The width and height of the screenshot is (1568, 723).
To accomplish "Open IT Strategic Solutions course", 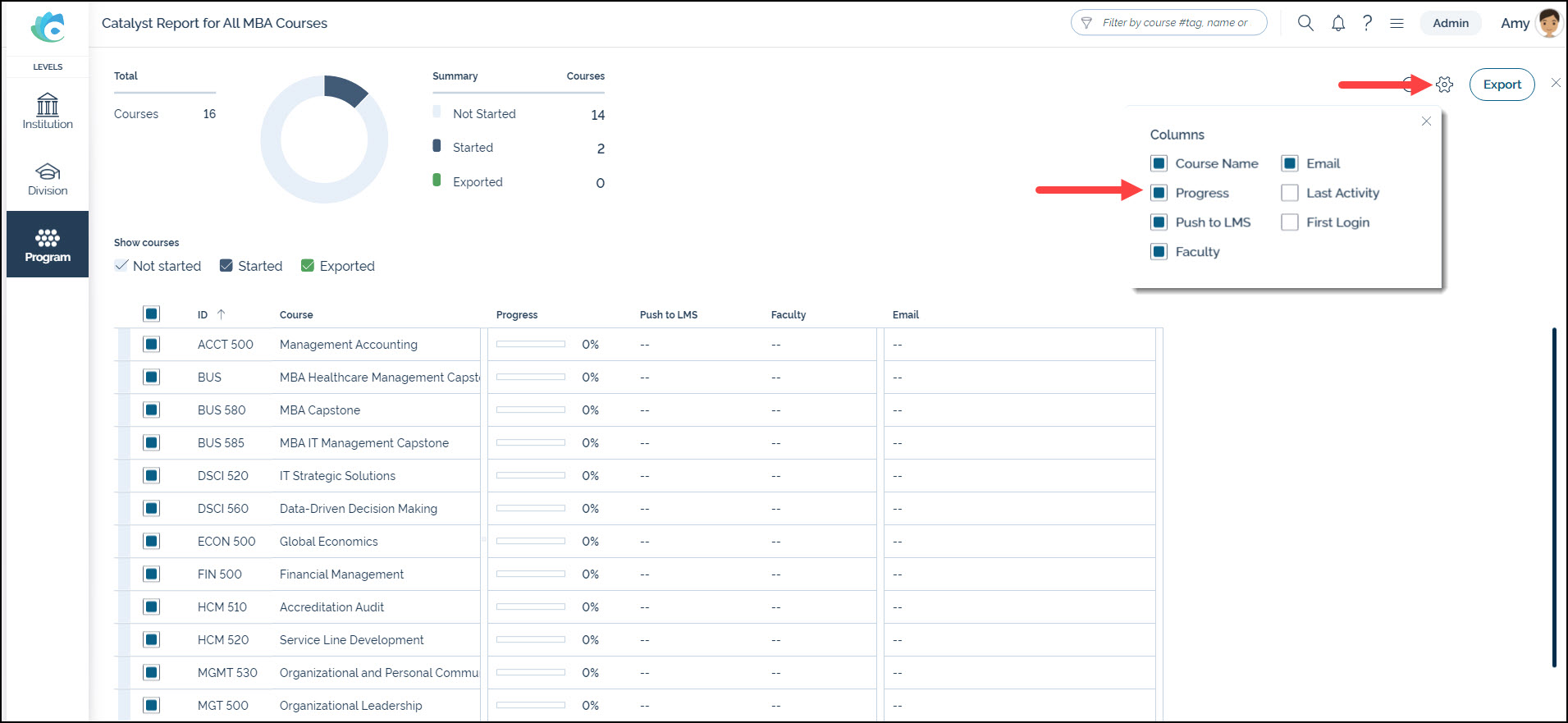I will click(x=337, y=476).
